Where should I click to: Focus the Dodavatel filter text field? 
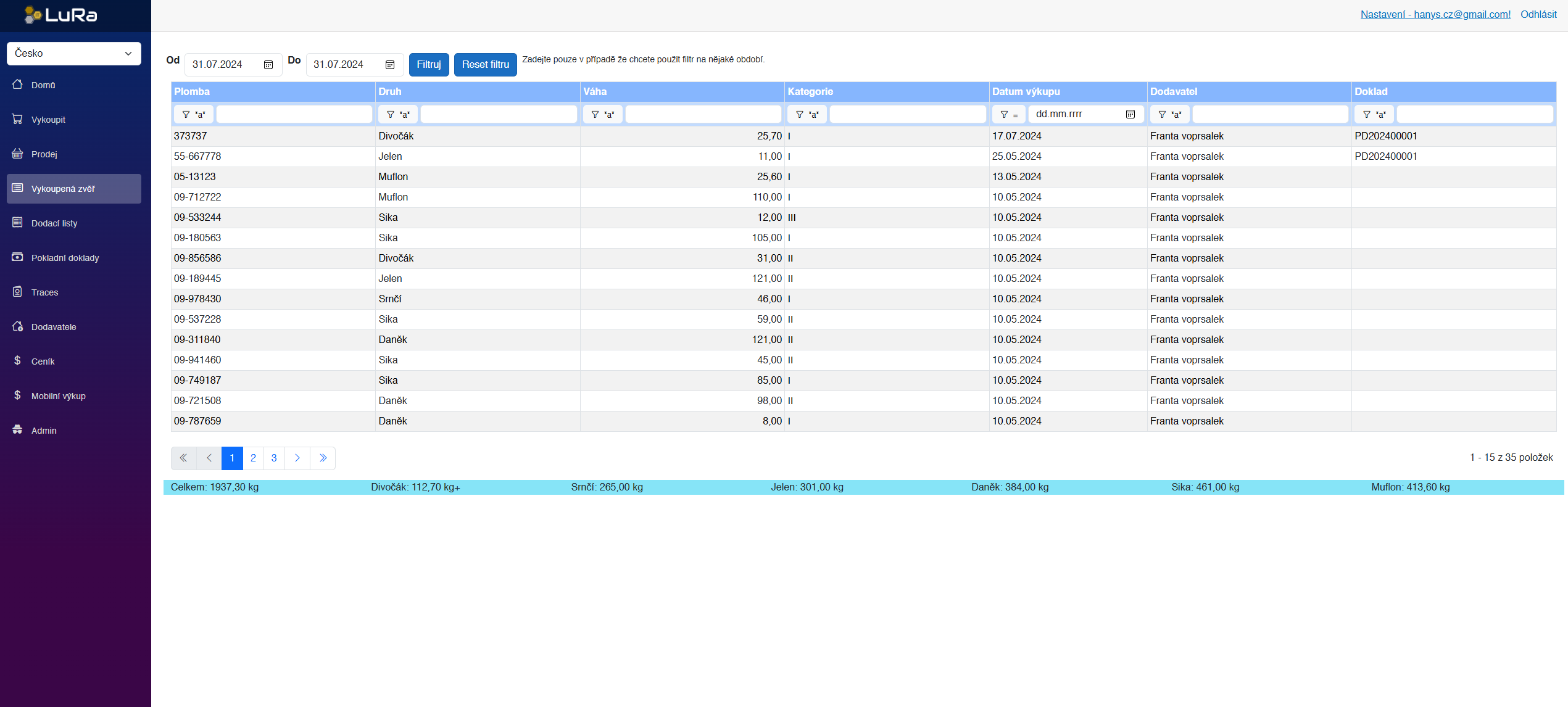pyautogui.click(x=1271, y=114)
